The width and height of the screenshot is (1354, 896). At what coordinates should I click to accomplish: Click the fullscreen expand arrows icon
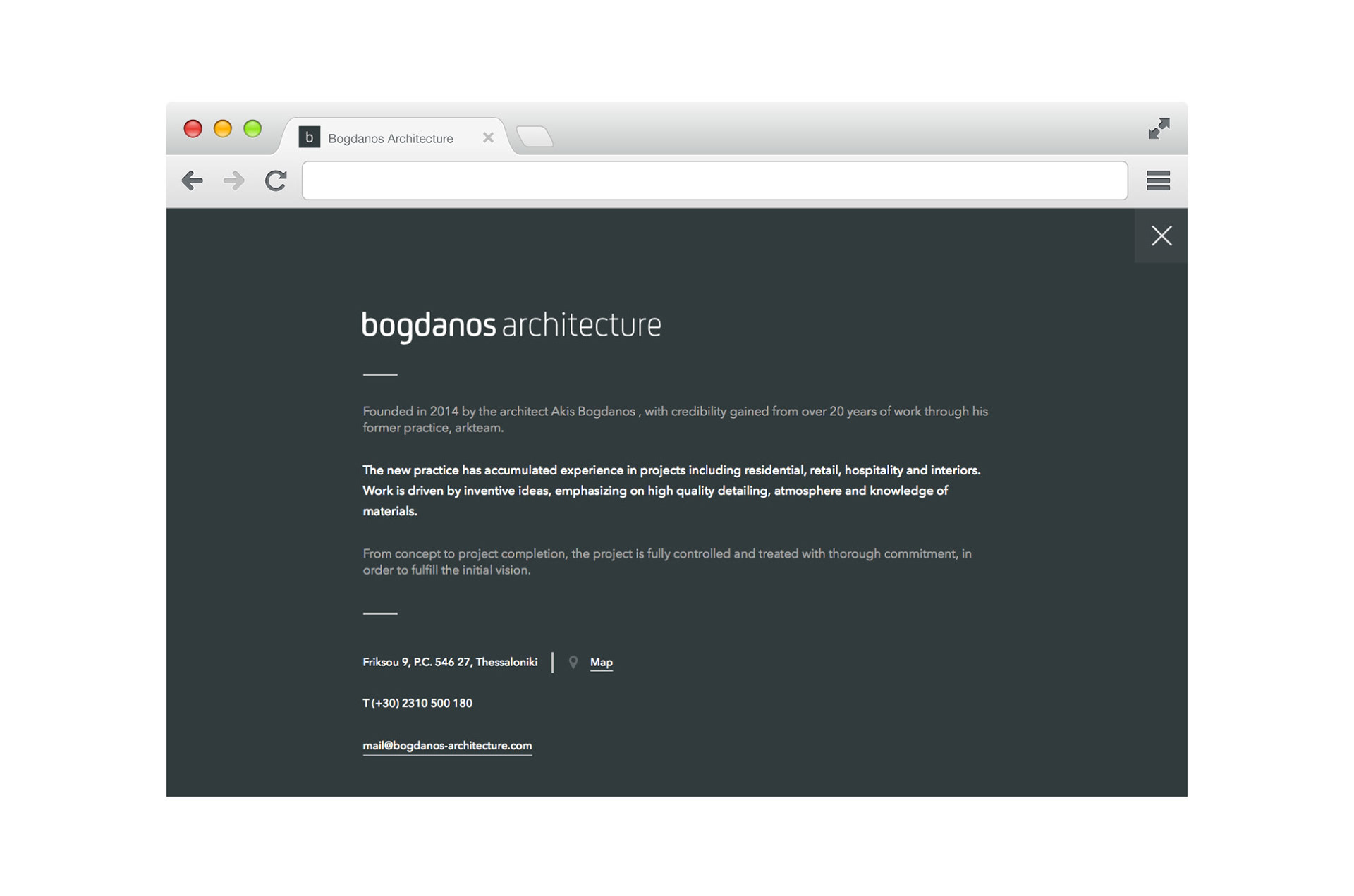[x=1159, y=128]
